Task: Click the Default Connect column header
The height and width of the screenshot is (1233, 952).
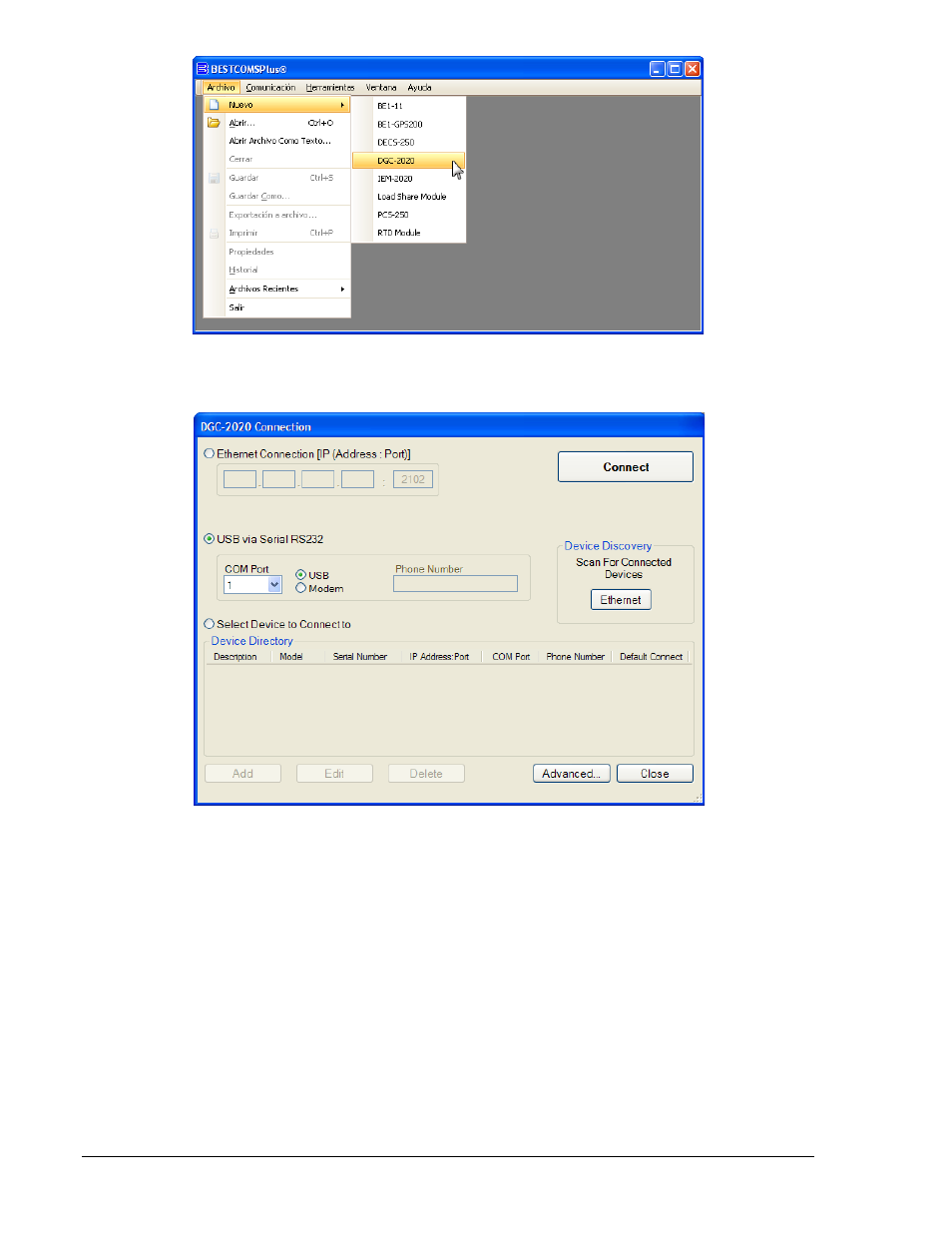Action: coord(651,657)
